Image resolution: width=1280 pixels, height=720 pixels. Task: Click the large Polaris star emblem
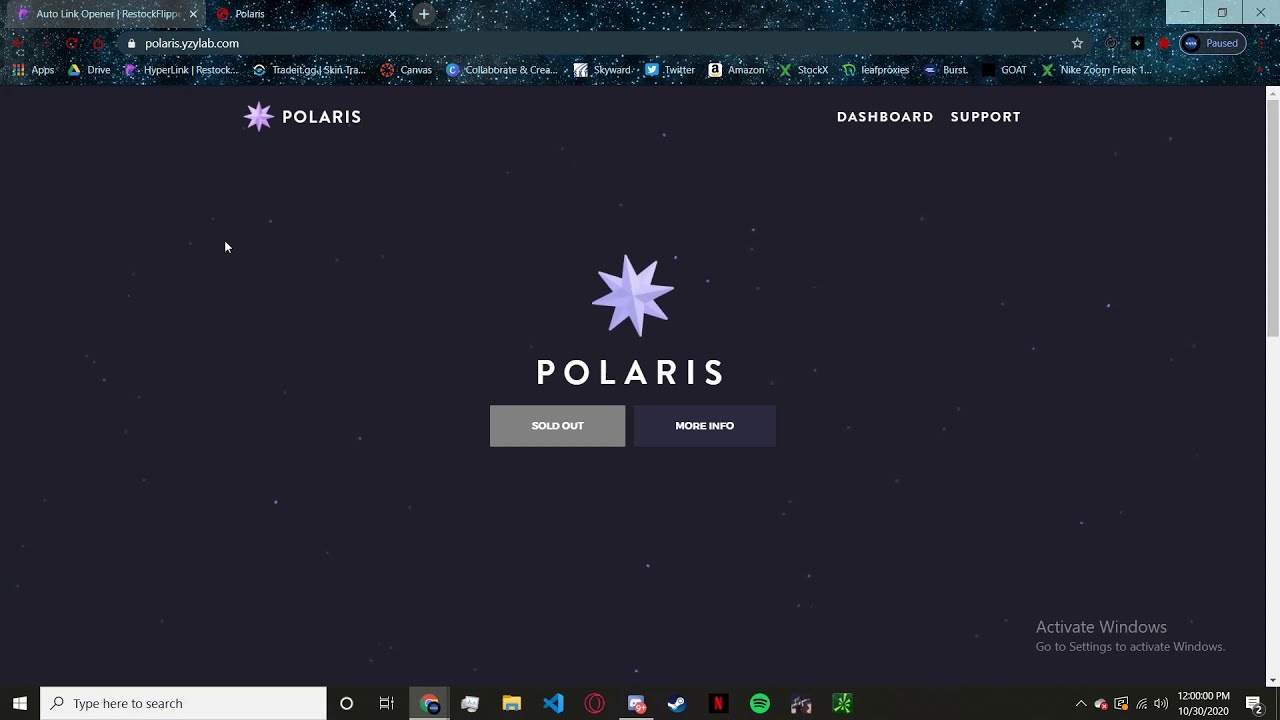click(x=633, y=295)
